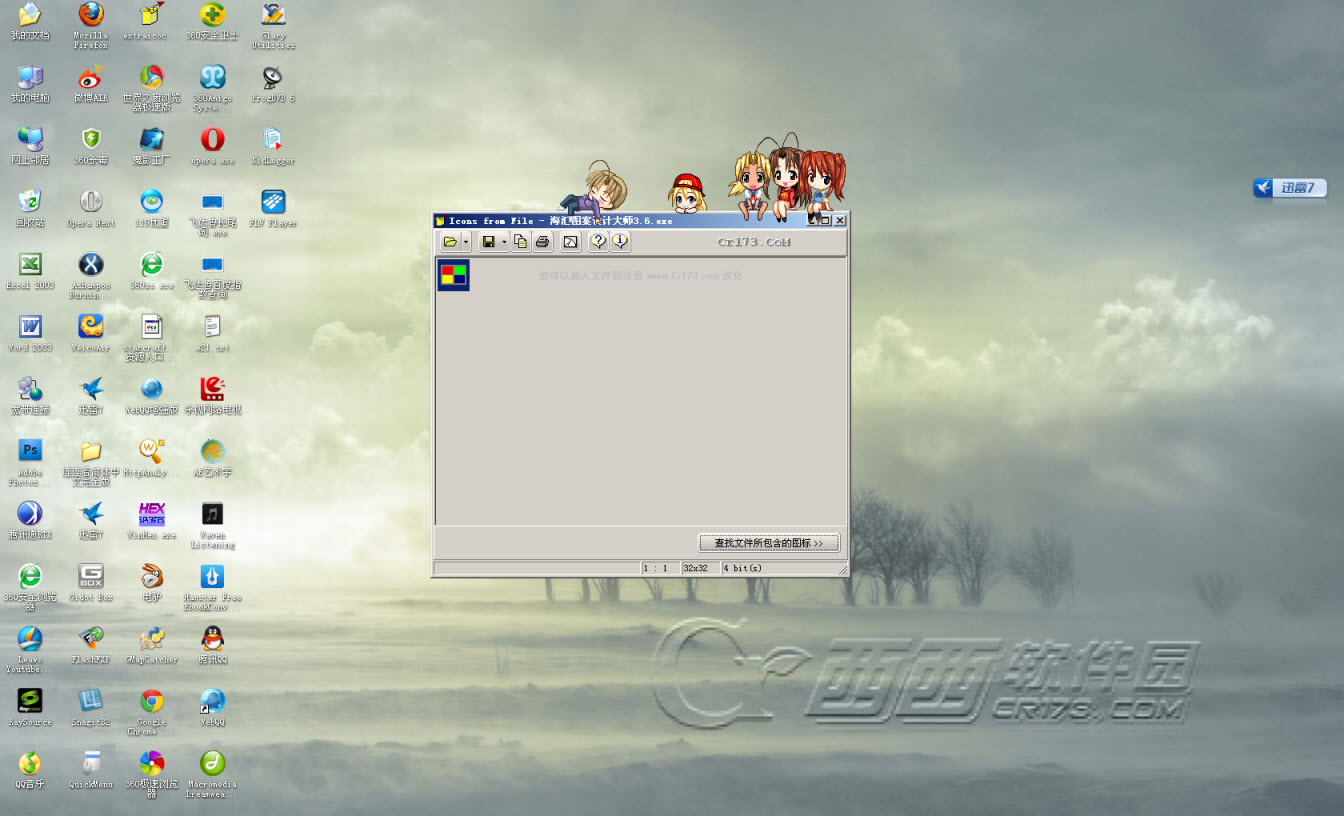Open RaySource desktop icon
This screenshot has width=1344, height=816.
pyautogui.click(x=30, y=707)
